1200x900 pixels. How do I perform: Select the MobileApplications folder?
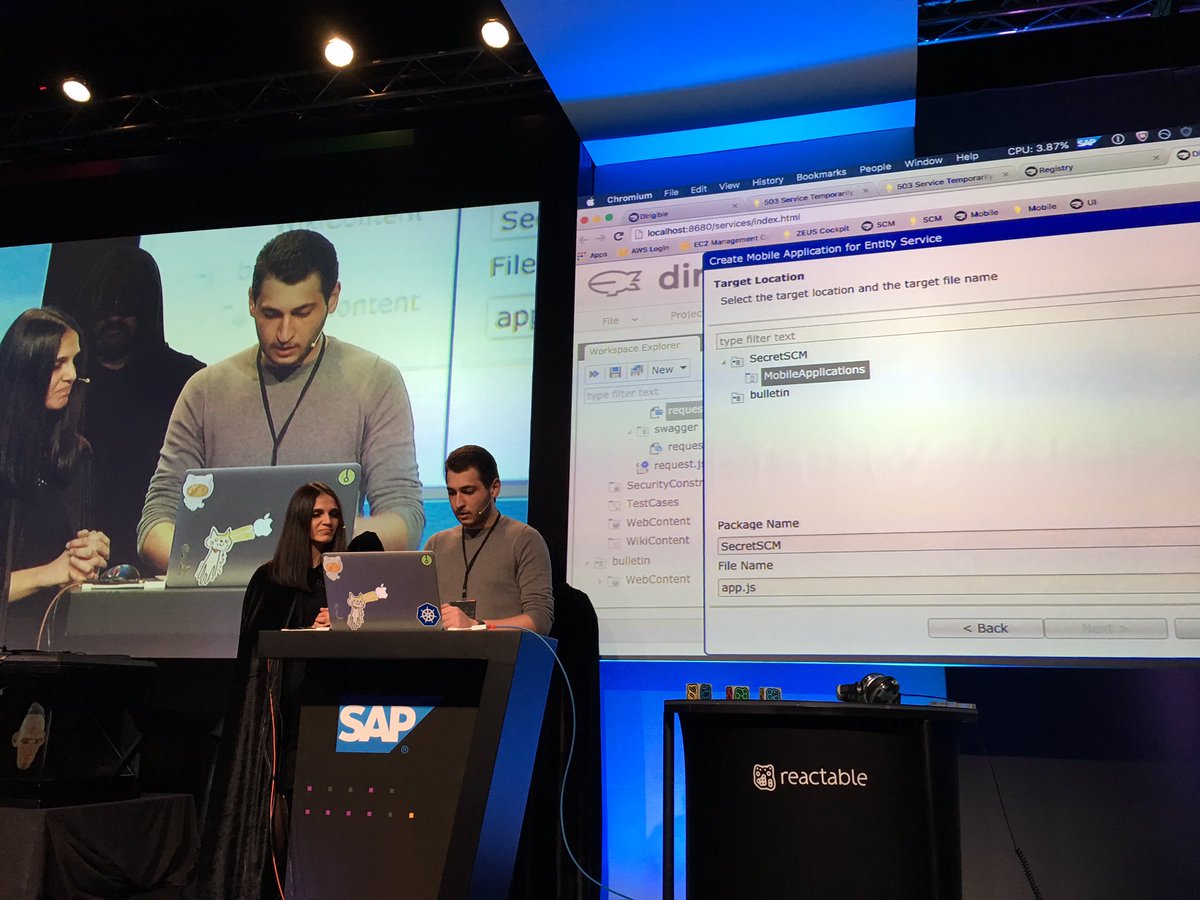click(813, 371)
